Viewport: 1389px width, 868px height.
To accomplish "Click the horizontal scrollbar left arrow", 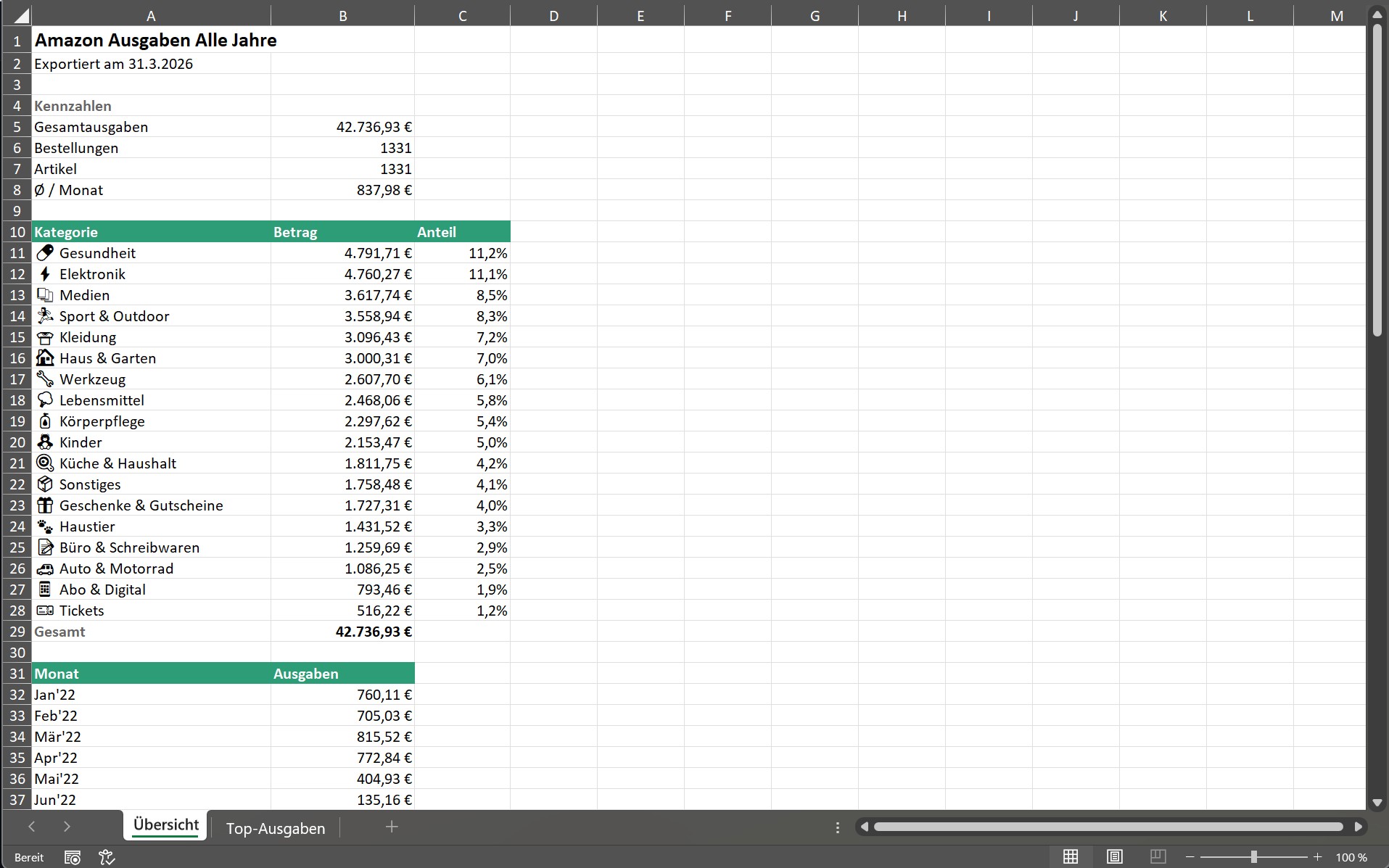I will [863, 827].
